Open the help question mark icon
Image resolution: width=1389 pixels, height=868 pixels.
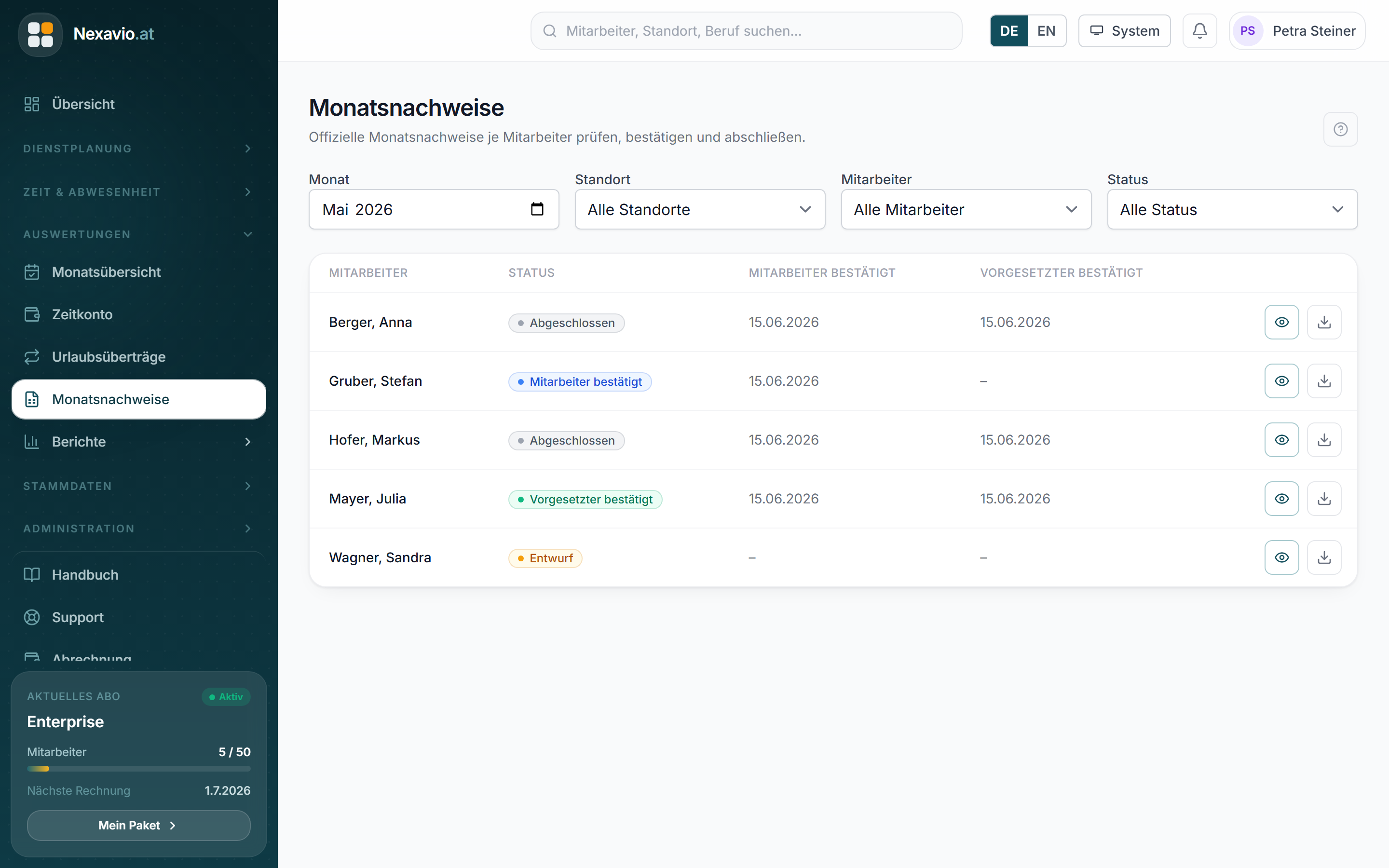(x=1340, y=129)
